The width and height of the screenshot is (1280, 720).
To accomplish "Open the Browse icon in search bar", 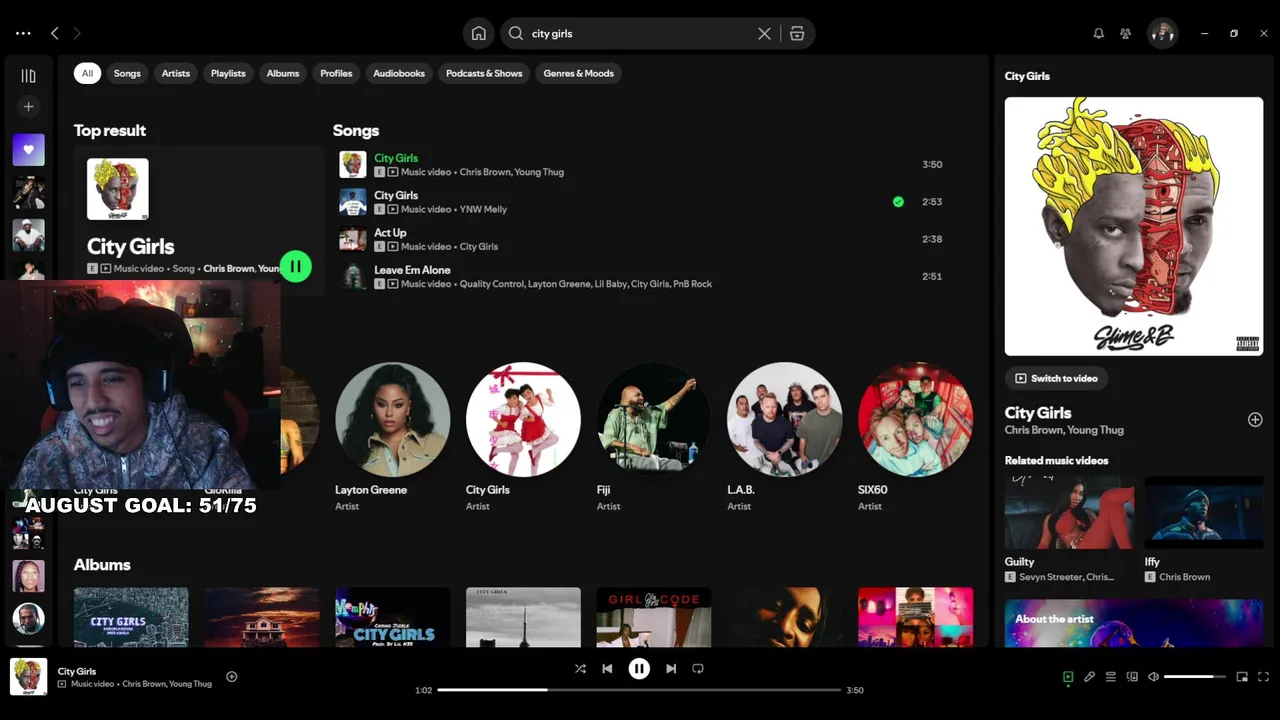I will (797, 33).
